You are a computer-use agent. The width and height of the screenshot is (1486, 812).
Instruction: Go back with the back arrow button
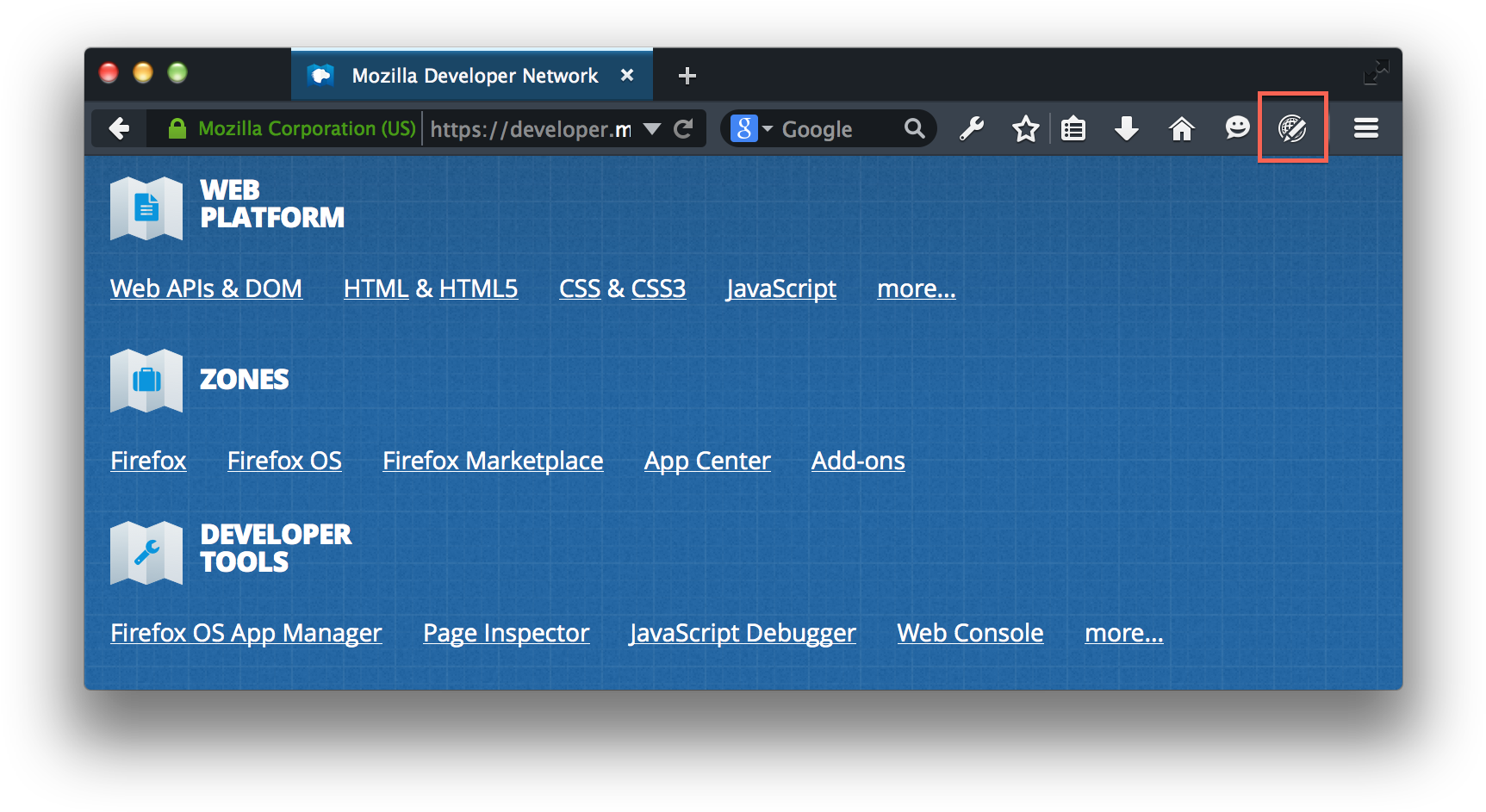tap(119, 129)
